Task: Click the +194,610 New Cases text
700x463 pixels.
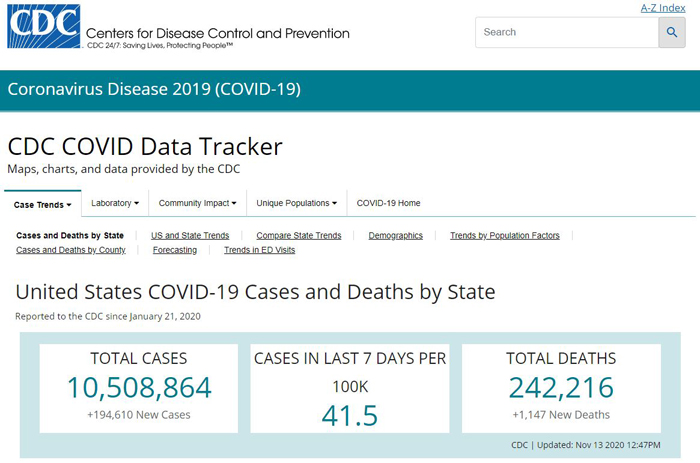Action: [139, 415]
